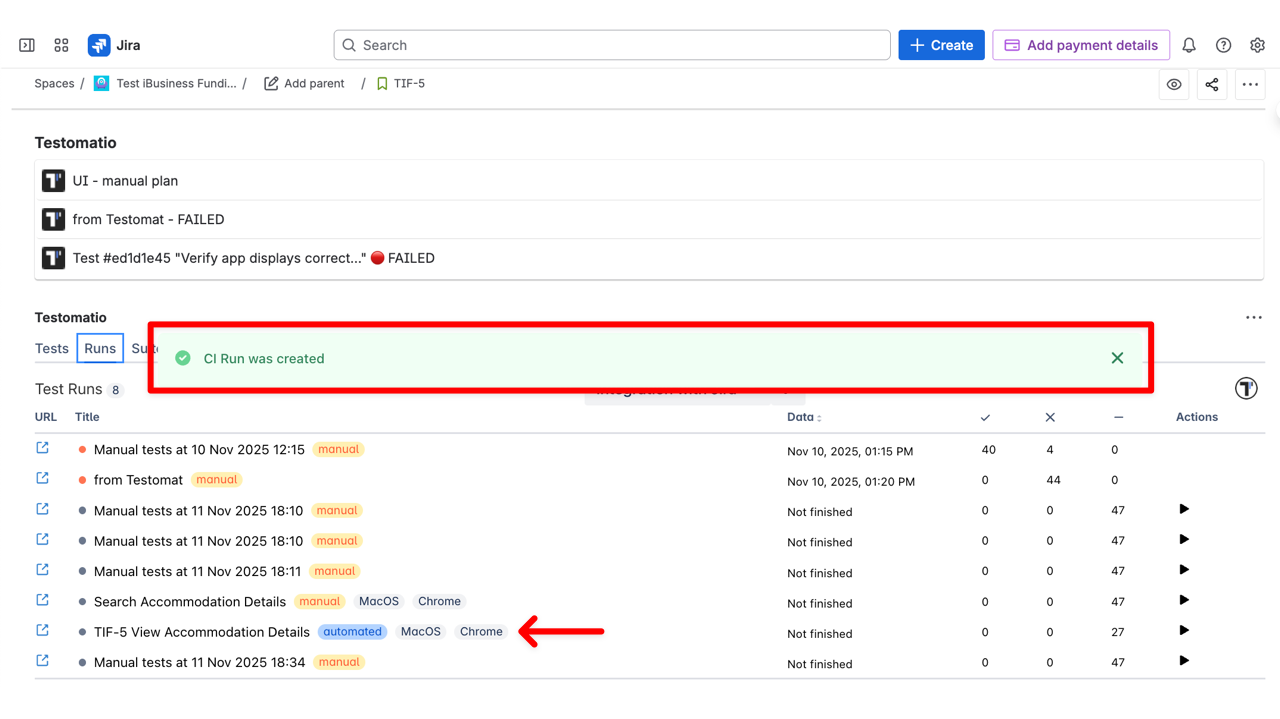This screenshot has width=1280, height=719.
Task: Open the settings gear icon
Action: pyautogui.click(x=1257, y=45)
